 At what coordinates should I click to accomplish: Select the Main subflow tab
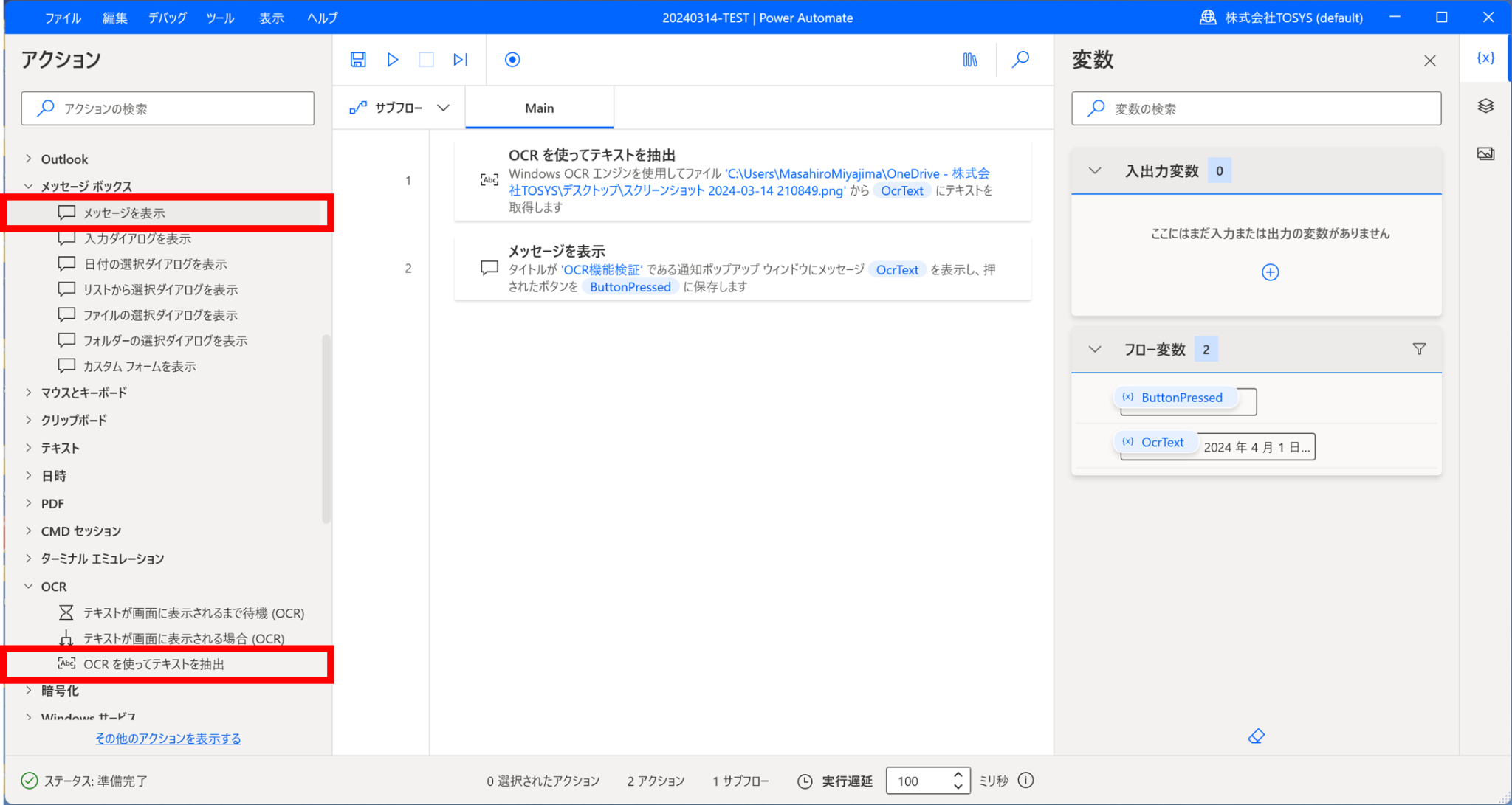pyautogui.click(x=539, y=108)
